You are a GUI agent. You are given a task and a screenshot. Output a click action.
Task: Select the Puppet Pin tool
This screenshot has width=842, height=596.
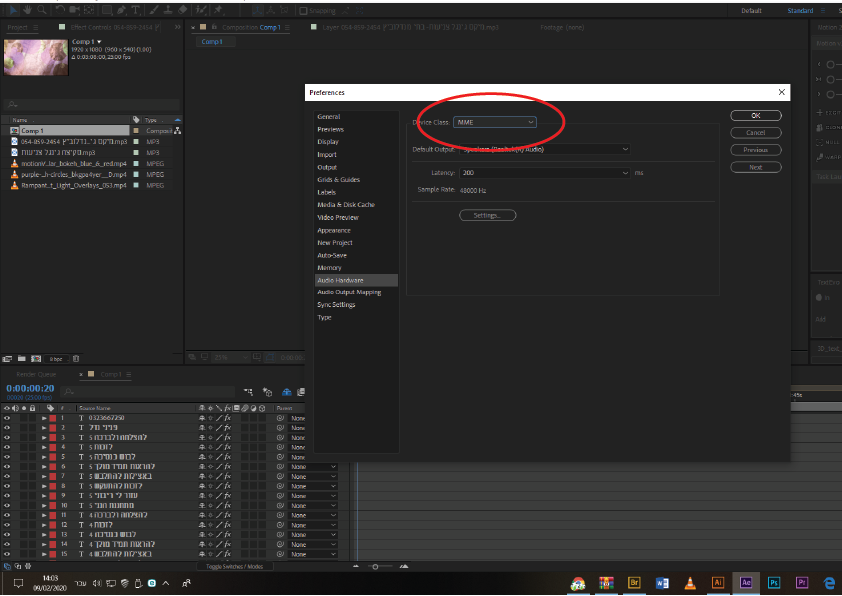(x=217, y=9)
